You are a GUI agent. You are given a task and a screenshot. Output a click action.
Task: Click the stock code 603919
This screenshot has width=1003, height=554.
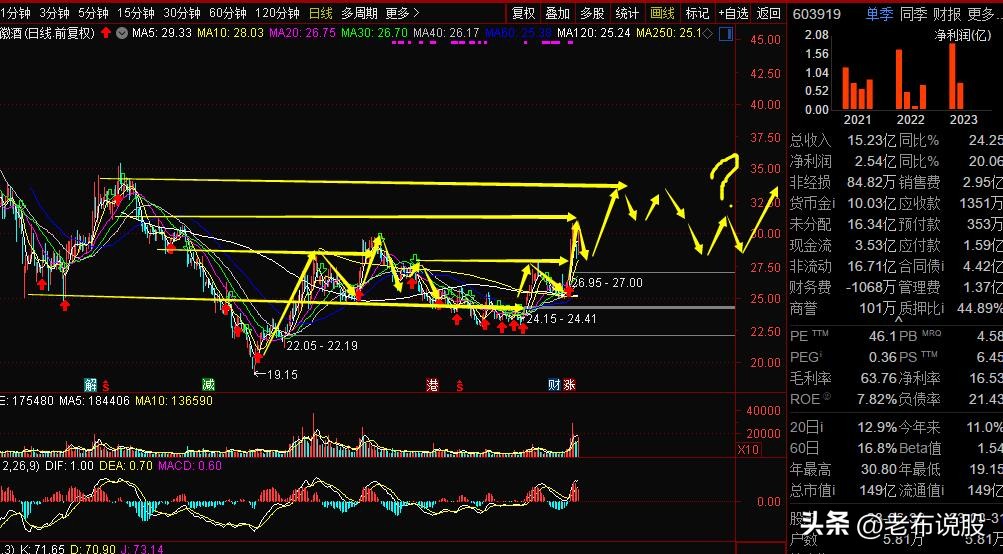pos(817,13)
